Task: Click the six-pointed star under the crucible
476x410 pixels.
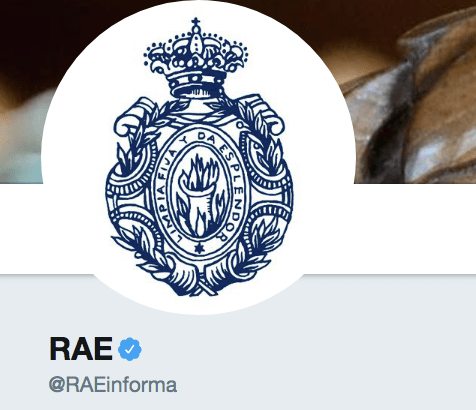Action: (199, 248)
